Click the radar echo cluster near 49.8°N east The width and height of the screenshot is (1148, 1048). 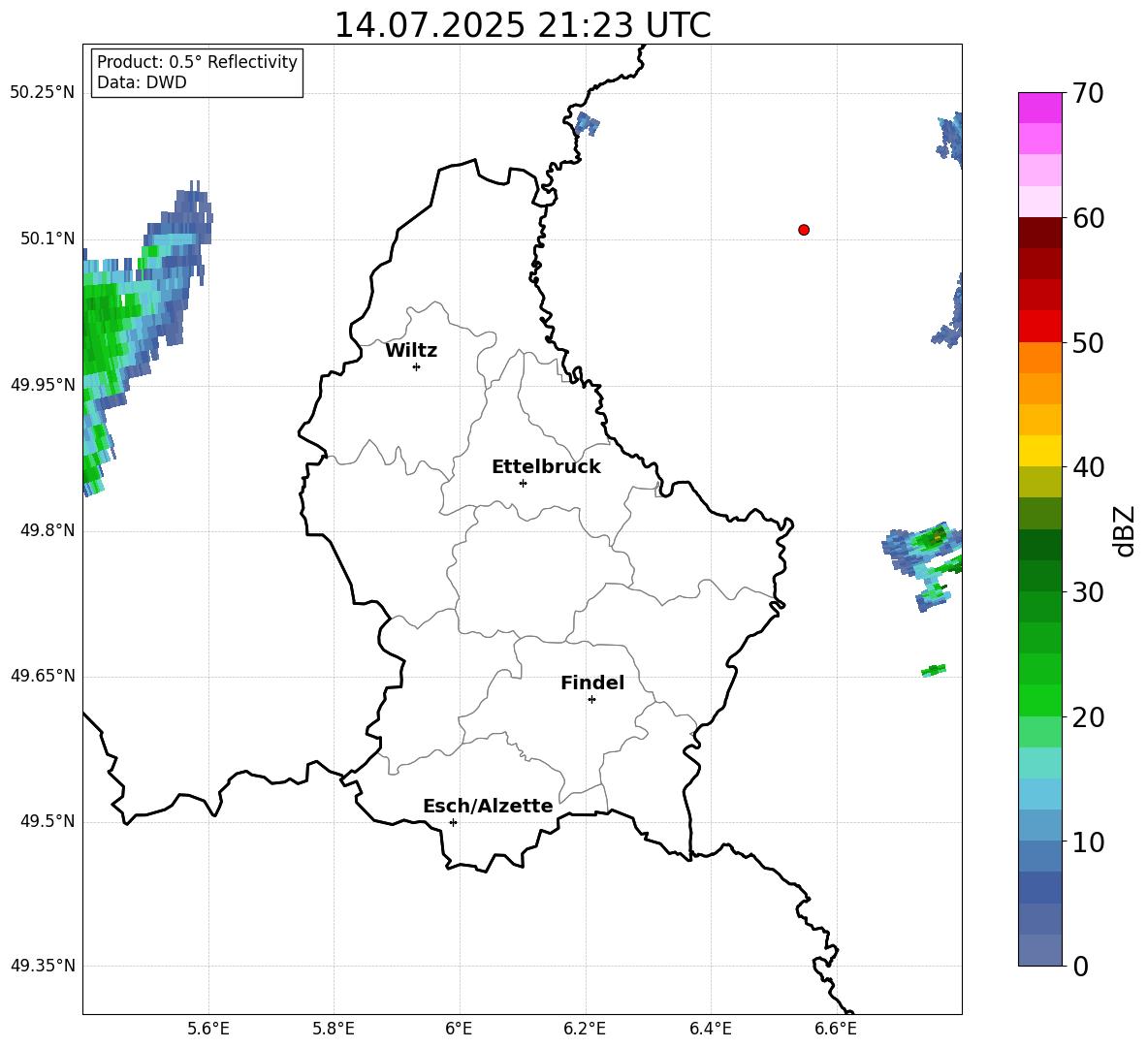pyautogui.click(x=922, y=565)
